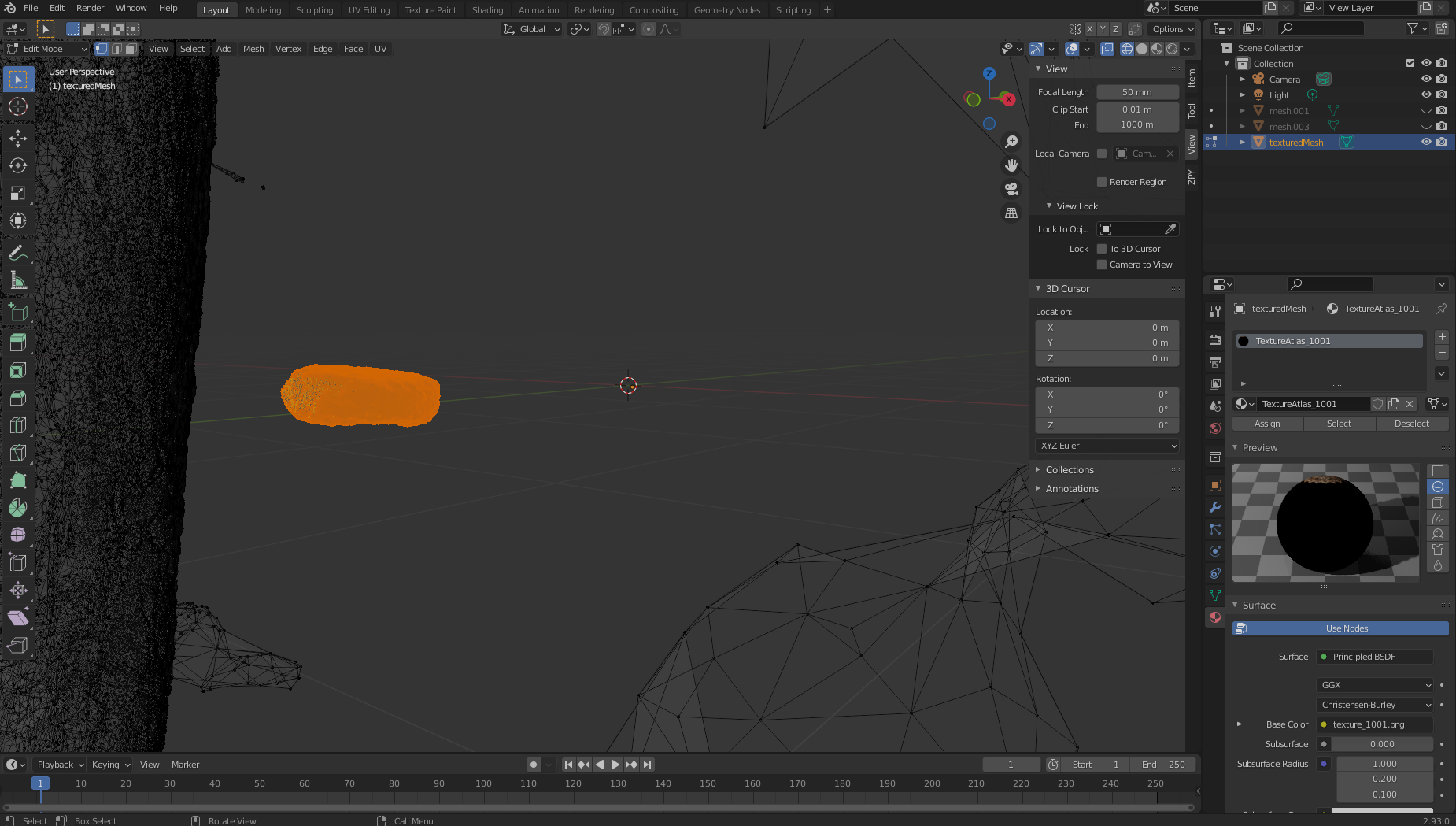The image size is (1456, 826).
Task: Adjust the Focal Length field
Action: tap(1137, 92)
